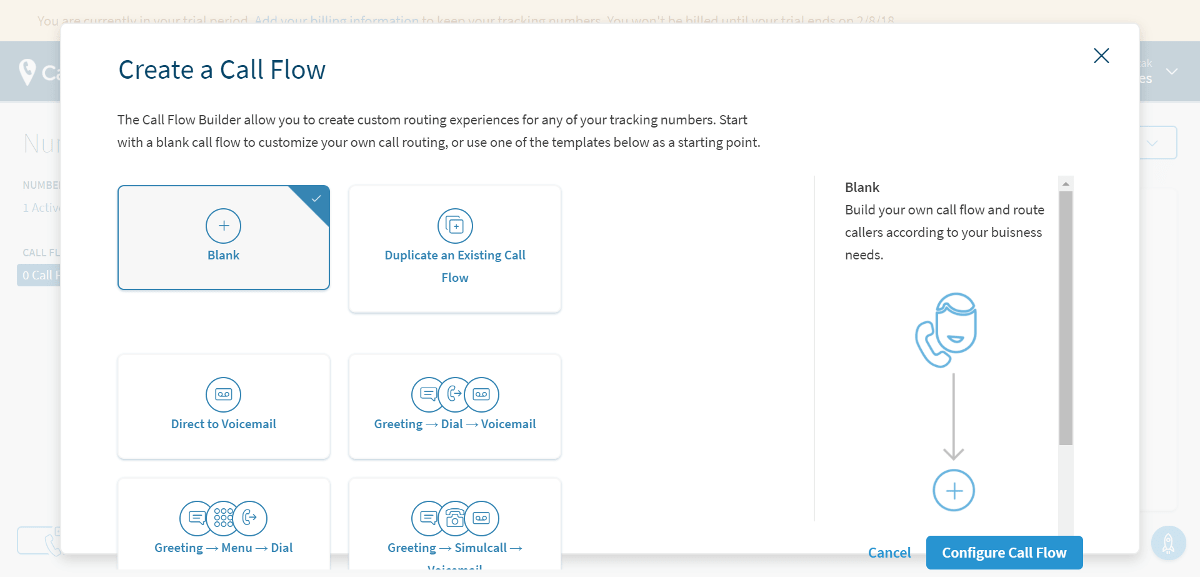Choose Greeting → Dial → Voicemail template
This screenshot has width=1200, height=577.
455,407
